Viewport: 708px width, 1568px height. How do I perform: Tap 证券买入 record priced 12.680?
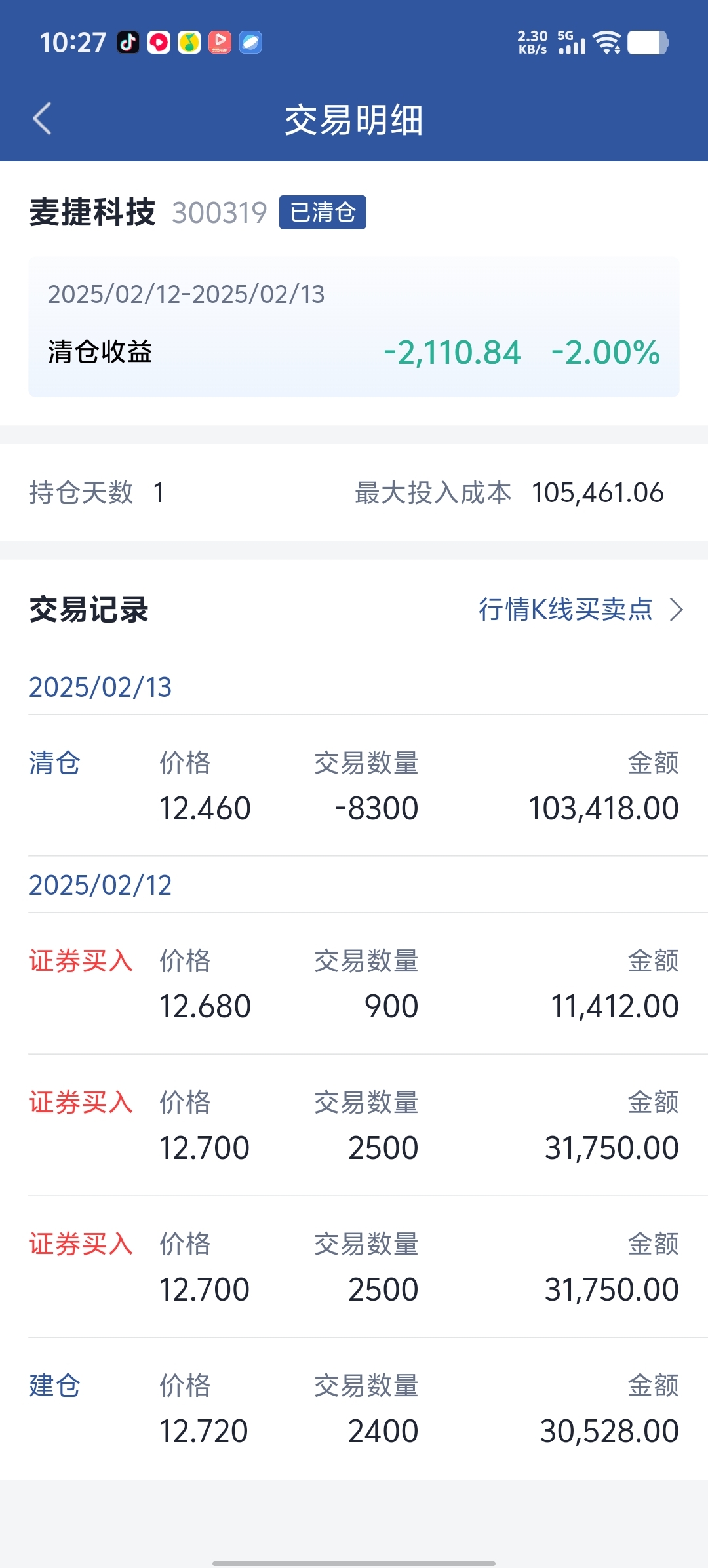[x=81, y=961]
